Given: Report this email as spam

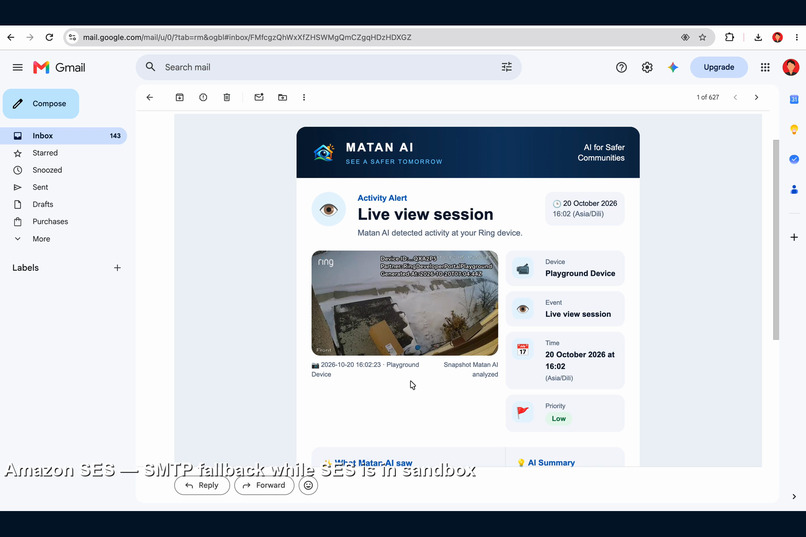Looking at the screenshot, I should [x=203, y=97].
